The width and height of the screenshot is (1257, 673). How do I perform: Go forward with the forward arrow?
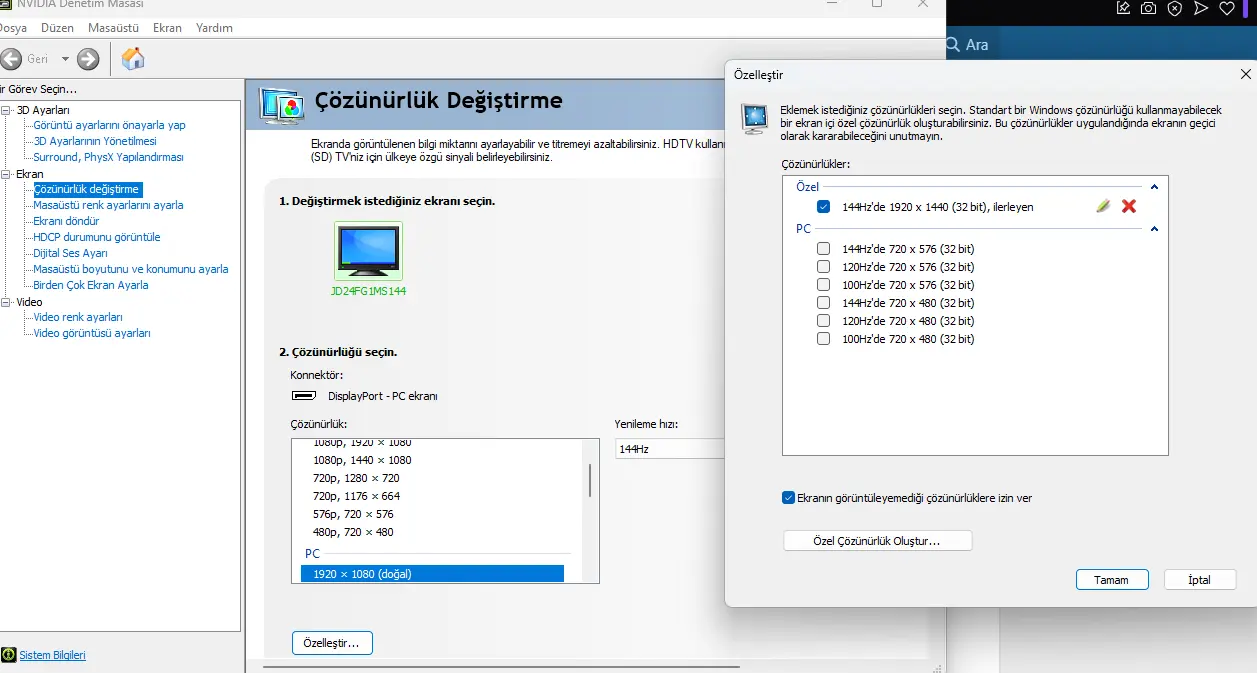click(x=88, y=59)
